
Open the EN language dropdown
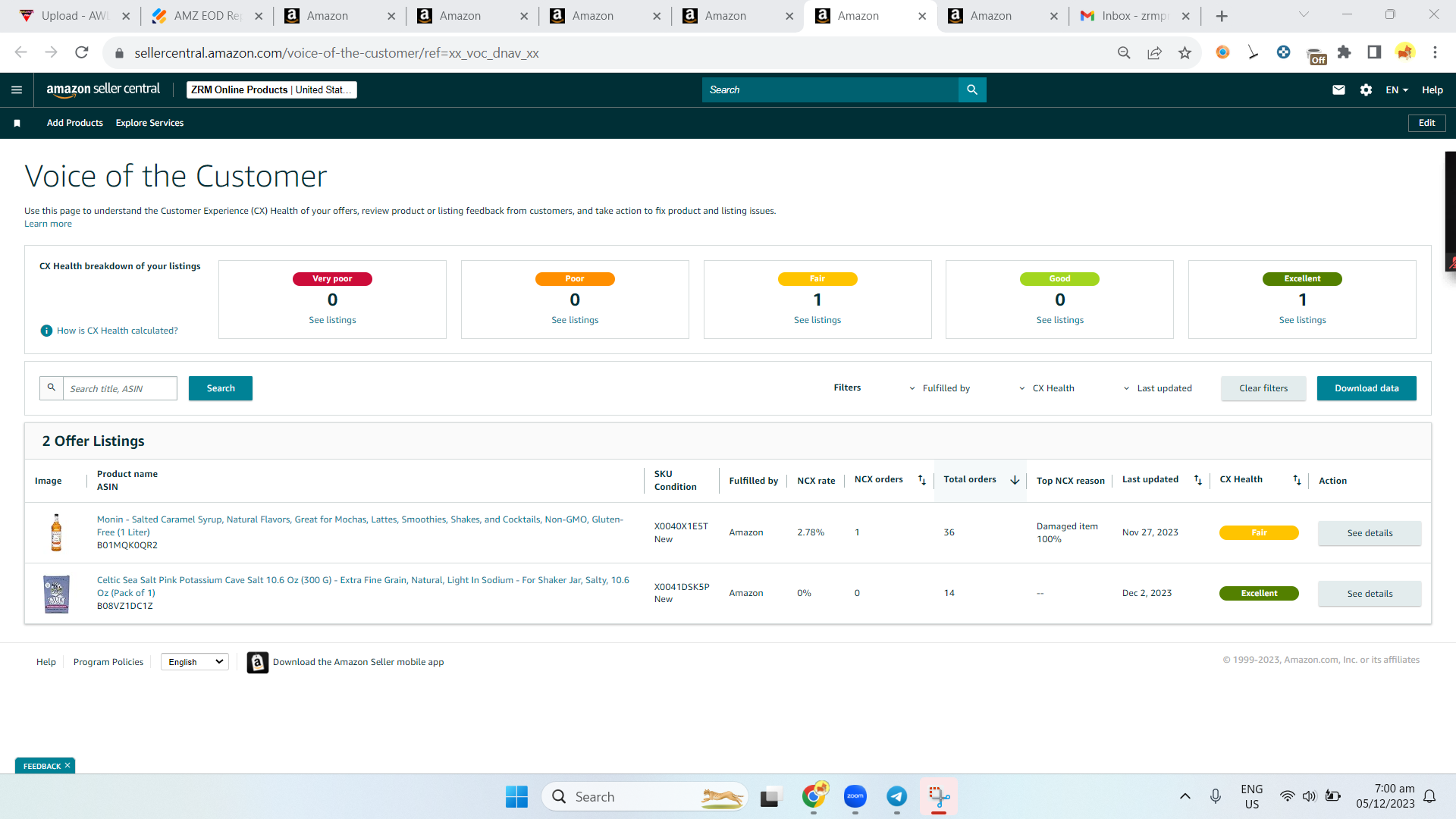[x=1397, y=89]
